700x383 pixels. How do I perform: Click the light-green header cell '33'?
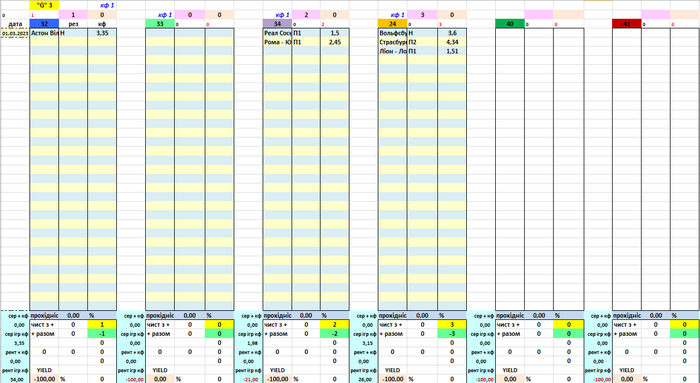pos(160,24)
